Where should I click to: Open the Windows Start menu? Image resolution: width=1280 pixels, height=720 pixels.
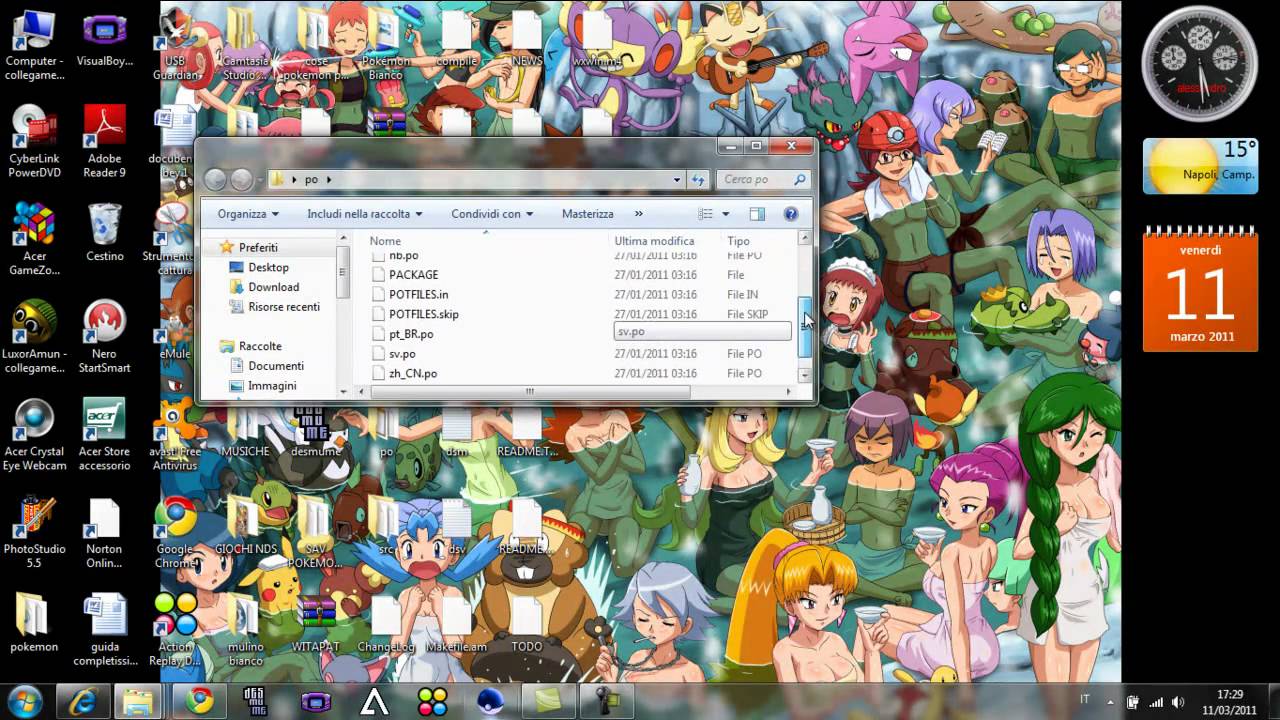25,701
